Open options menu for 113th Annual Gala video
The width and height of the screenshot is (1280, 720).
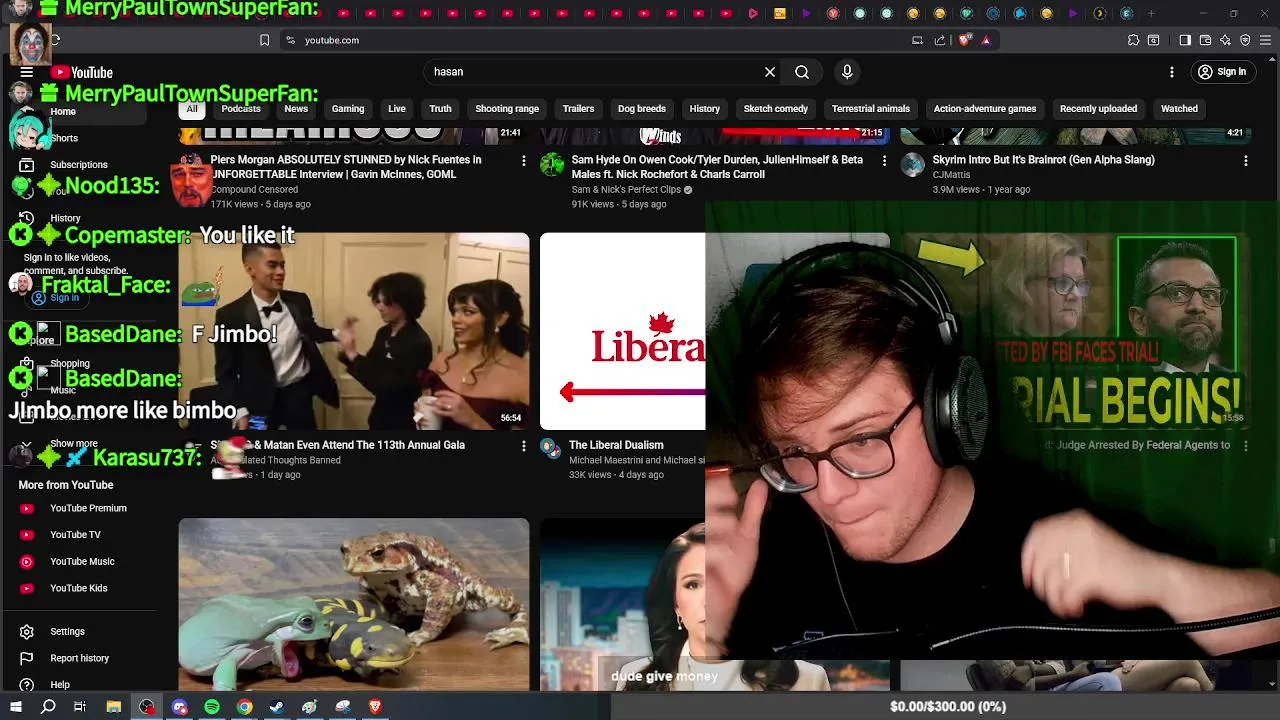coord(523,446)
